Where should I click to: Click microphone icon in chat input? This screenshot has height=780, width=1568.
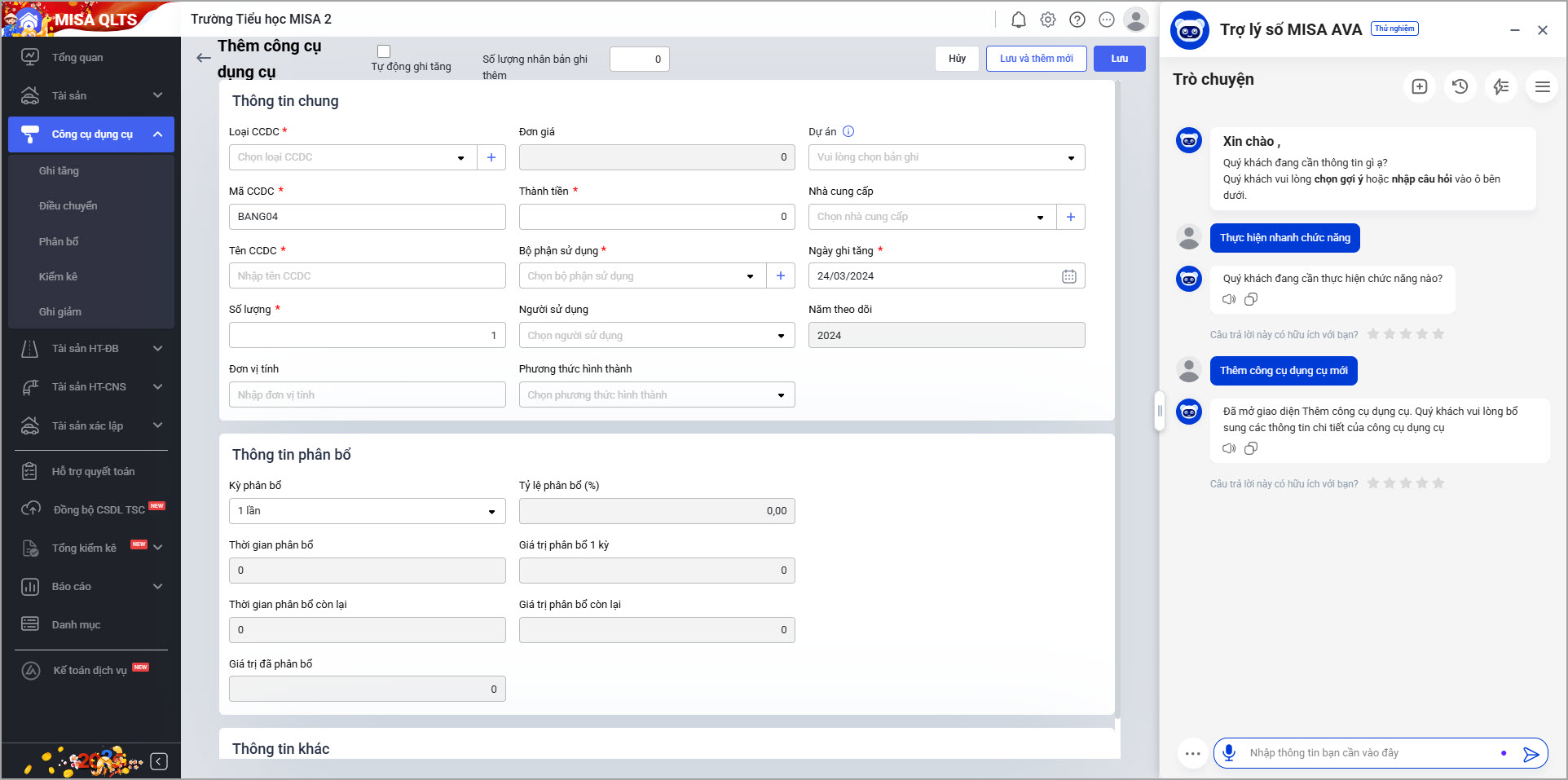coord(1229,753)
